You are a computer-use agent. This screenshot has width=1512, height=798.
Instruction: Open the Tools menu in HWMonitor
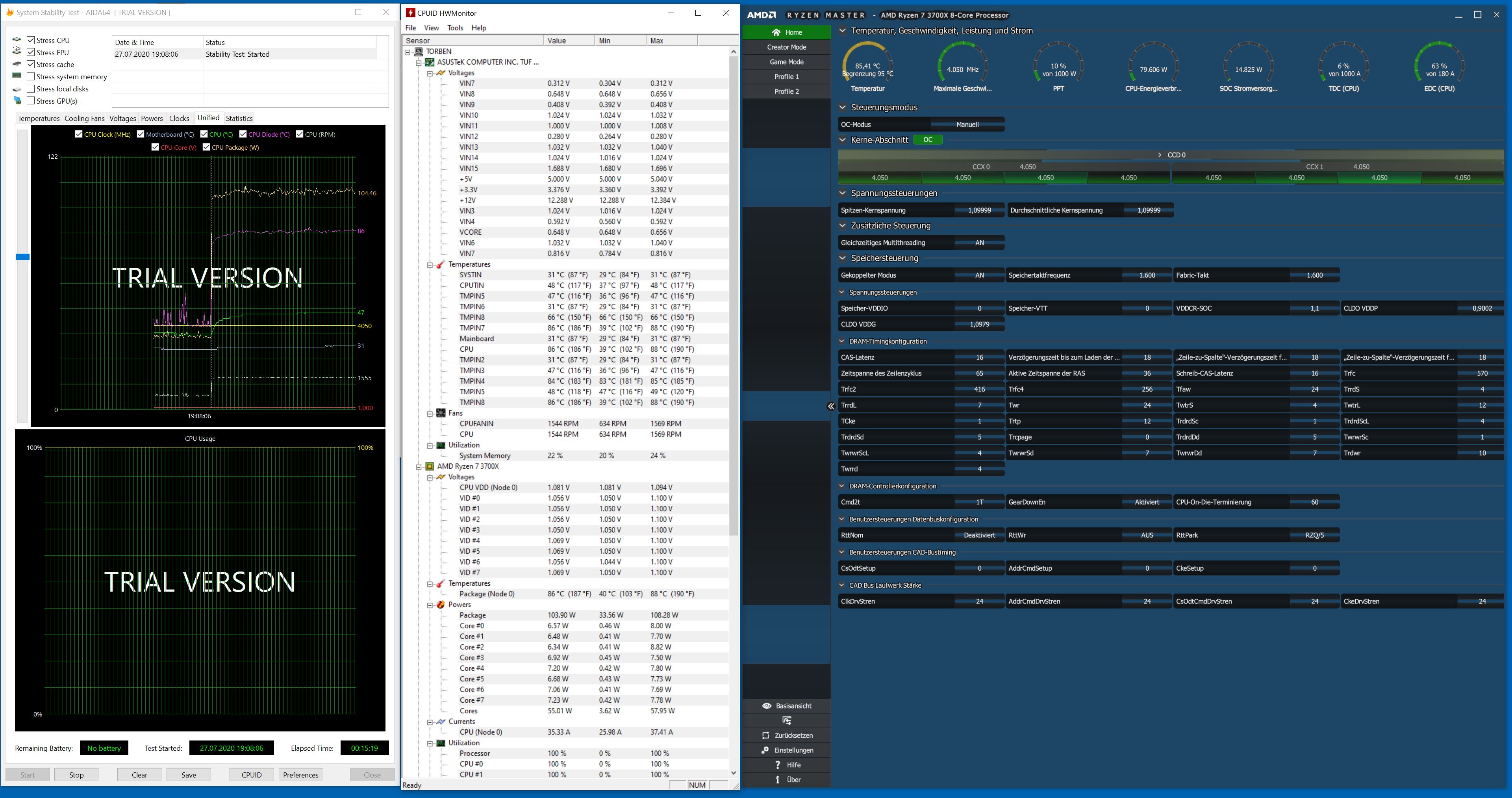coord(455,28)
